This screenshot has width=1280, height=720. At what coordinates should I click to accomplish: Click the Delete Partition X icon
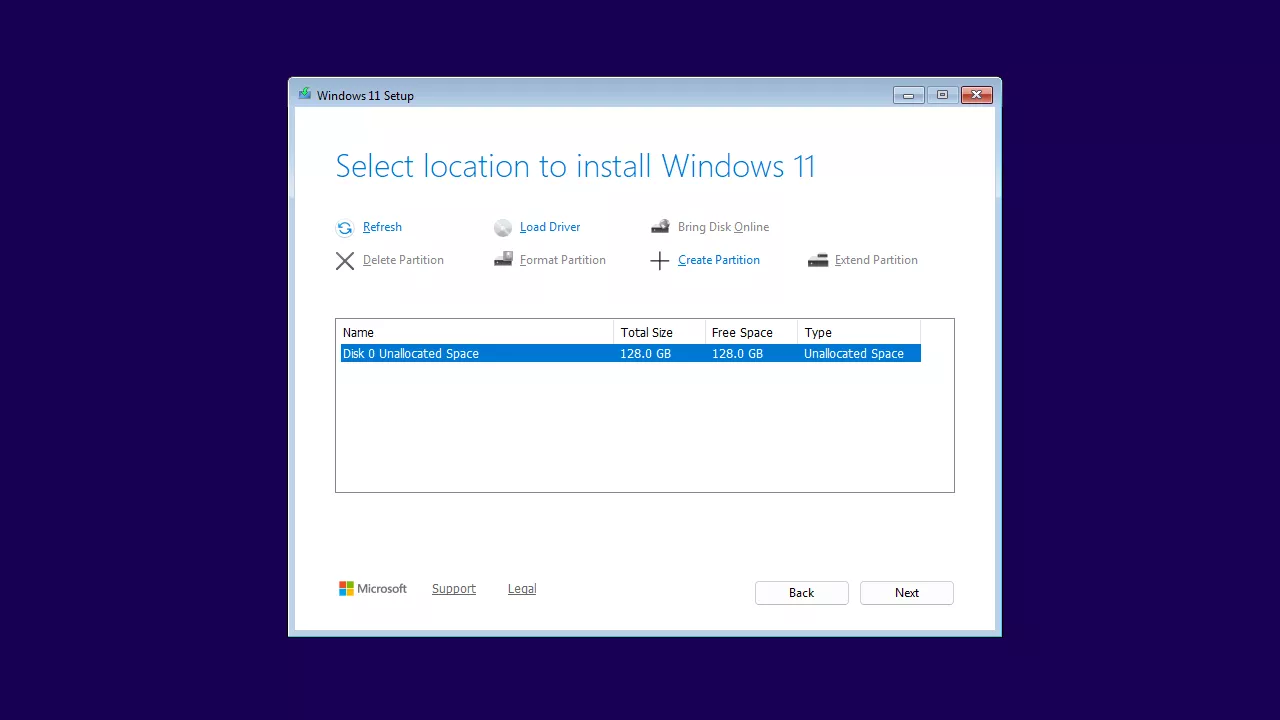(x=345, y=260)
